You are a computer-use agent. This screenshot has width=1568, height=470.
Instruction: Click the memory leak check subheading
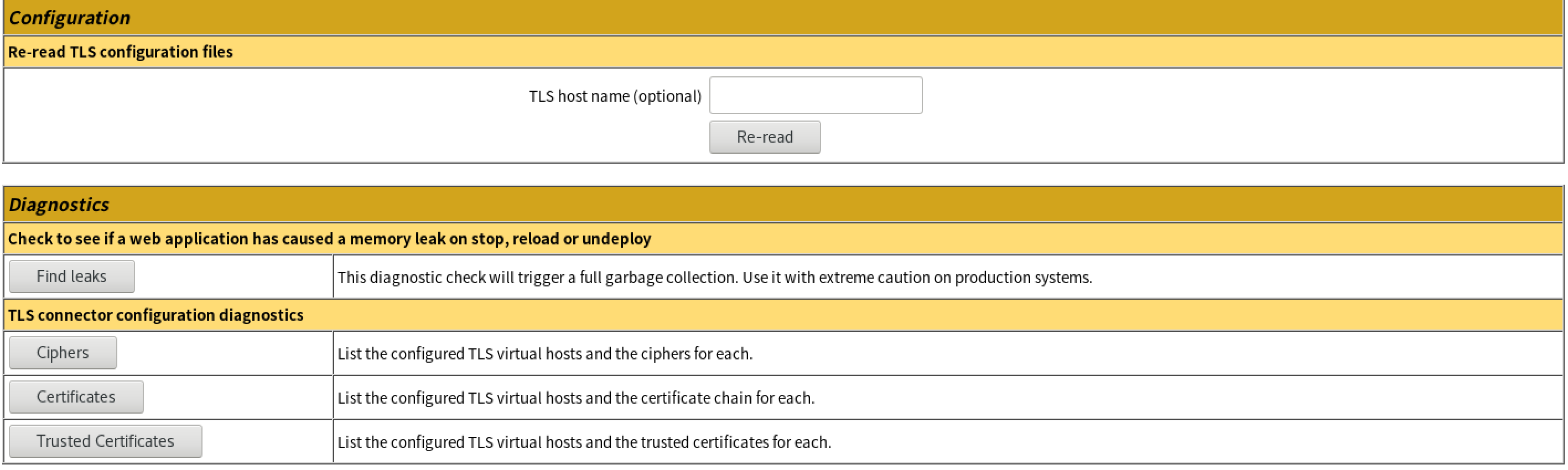pyautogui.click(x=329, y=238)
